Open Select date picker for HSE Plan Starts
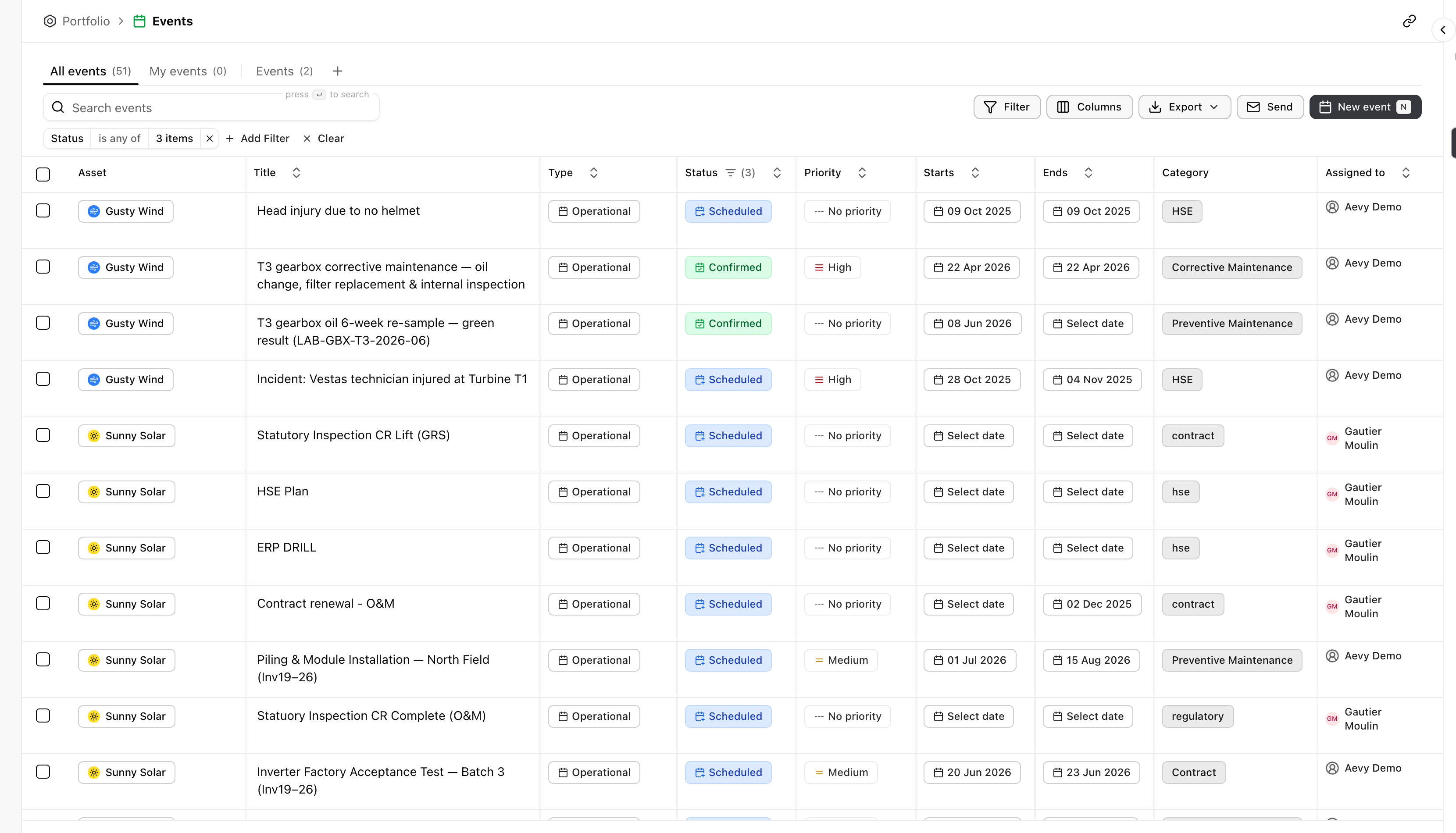This screenshot has width=1456, height=833. 968,492
